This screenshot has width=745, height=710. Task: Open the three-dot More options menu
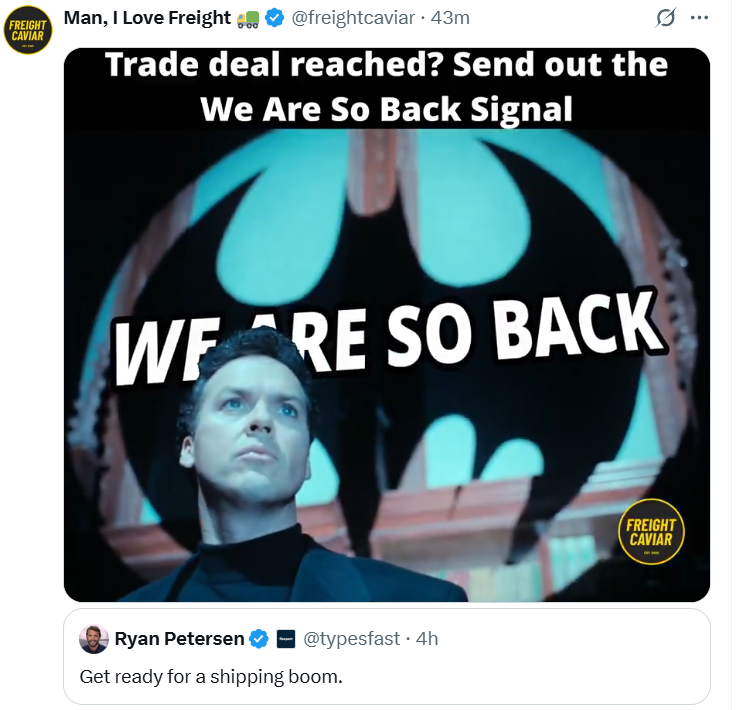click(x=700, y=19)
